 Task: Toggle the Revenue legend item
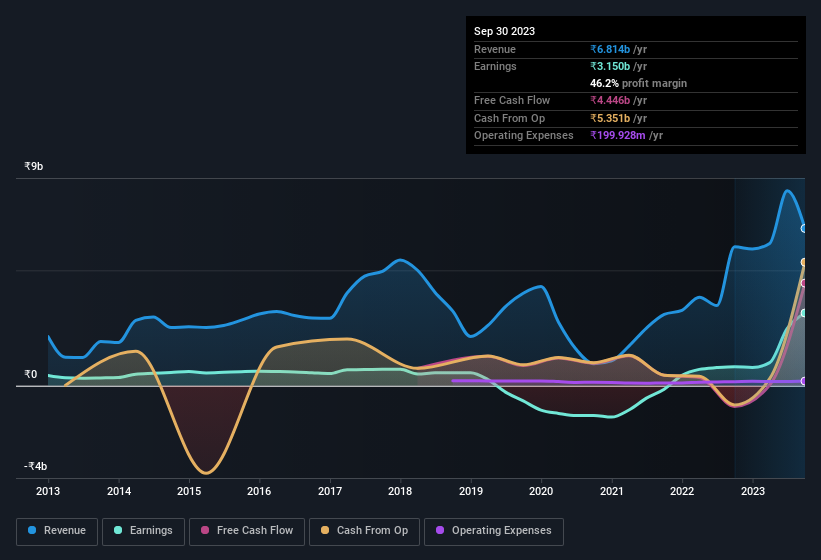(x=58, y=530)
